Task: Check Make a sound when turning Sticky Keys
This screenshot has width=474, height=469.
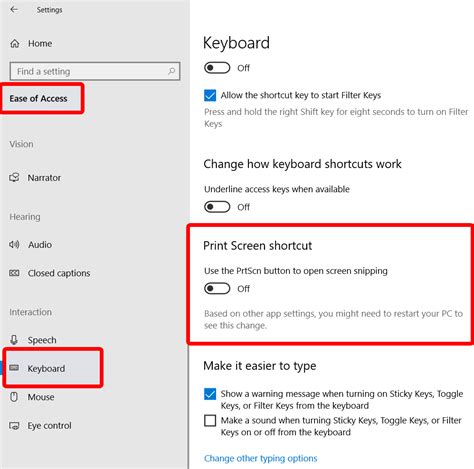Action: pos(210,421)
